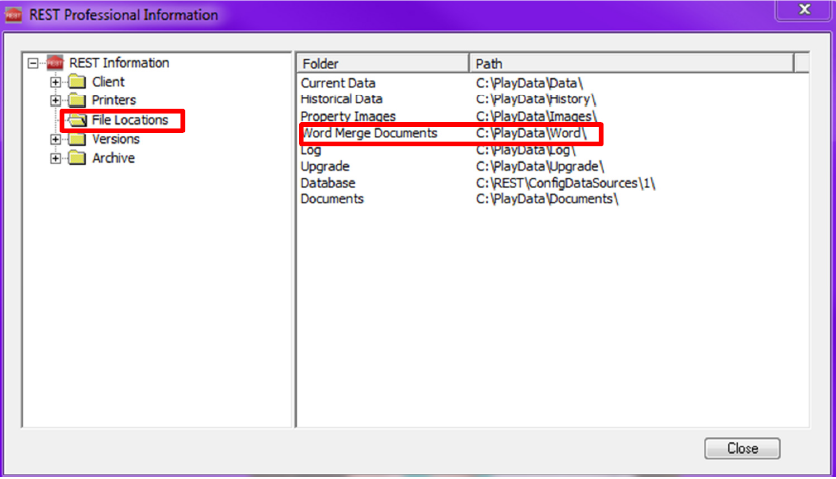Image resolution: width=836 pixels, height=479 pixels.
Task: Select the REST Information tree label
Action: (x=119, y=63)
